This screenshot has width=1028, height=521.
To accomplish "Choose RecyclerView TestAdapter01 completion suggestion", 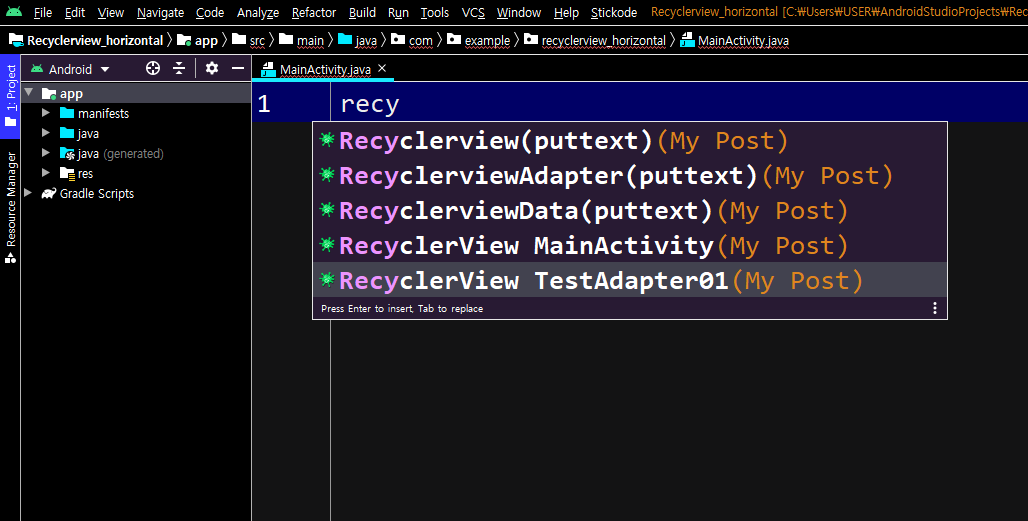I will pyautogui.click(x=629, y=280).
